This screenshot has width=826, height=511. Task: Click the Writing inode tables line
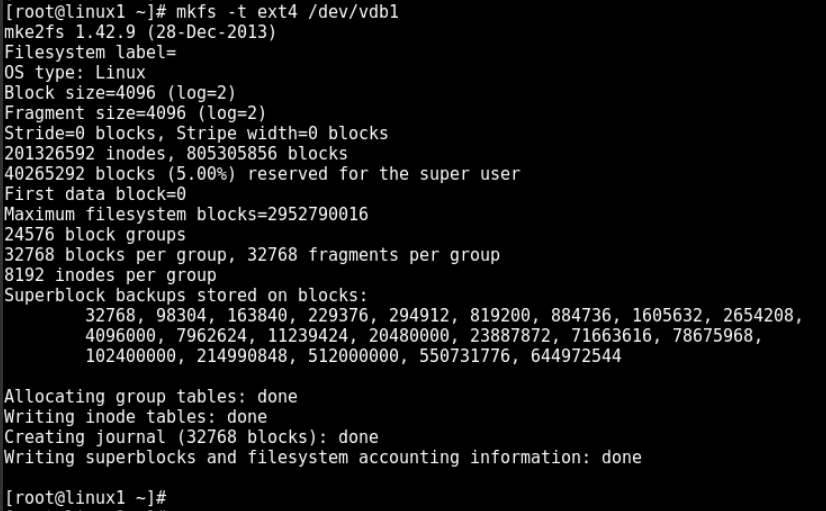click(136, 417)
